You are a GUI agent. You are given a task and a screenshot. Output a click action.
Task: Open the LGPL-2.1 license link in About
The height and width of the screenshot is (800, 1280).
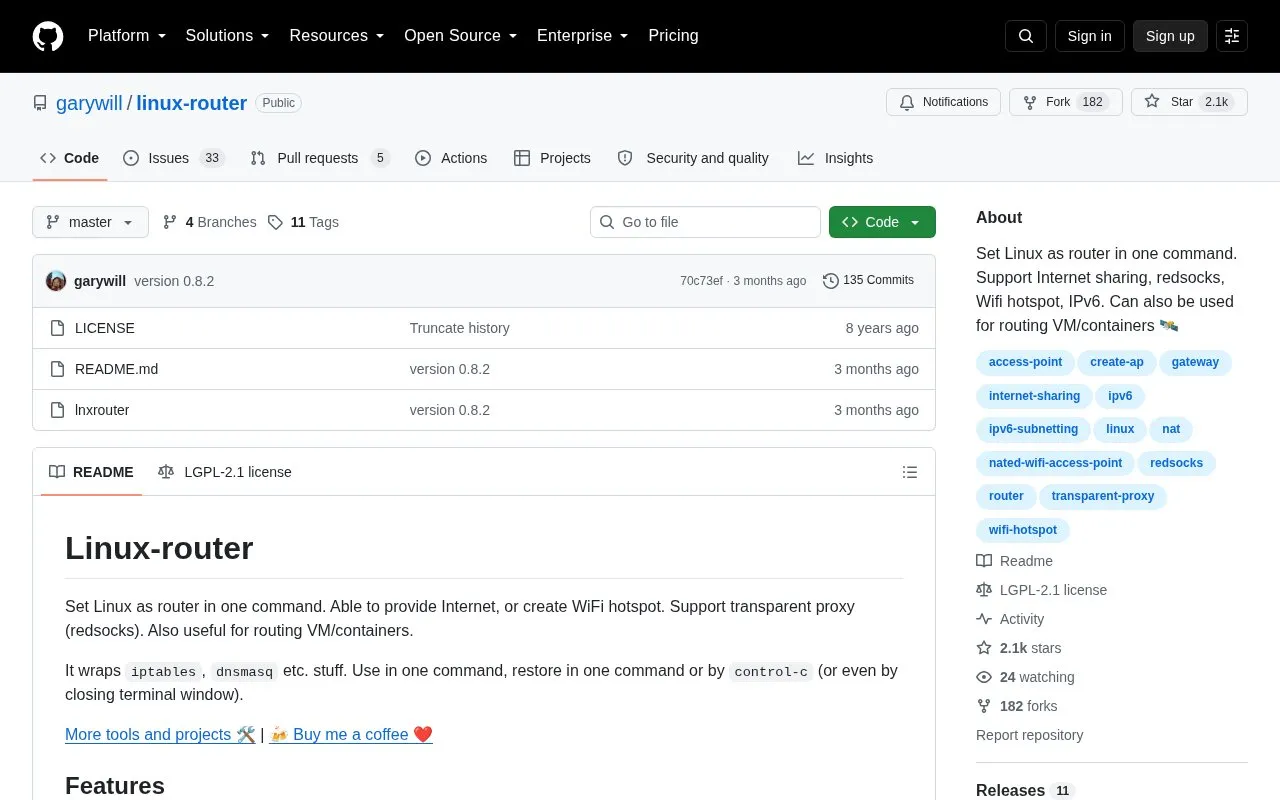(1041, 590)
